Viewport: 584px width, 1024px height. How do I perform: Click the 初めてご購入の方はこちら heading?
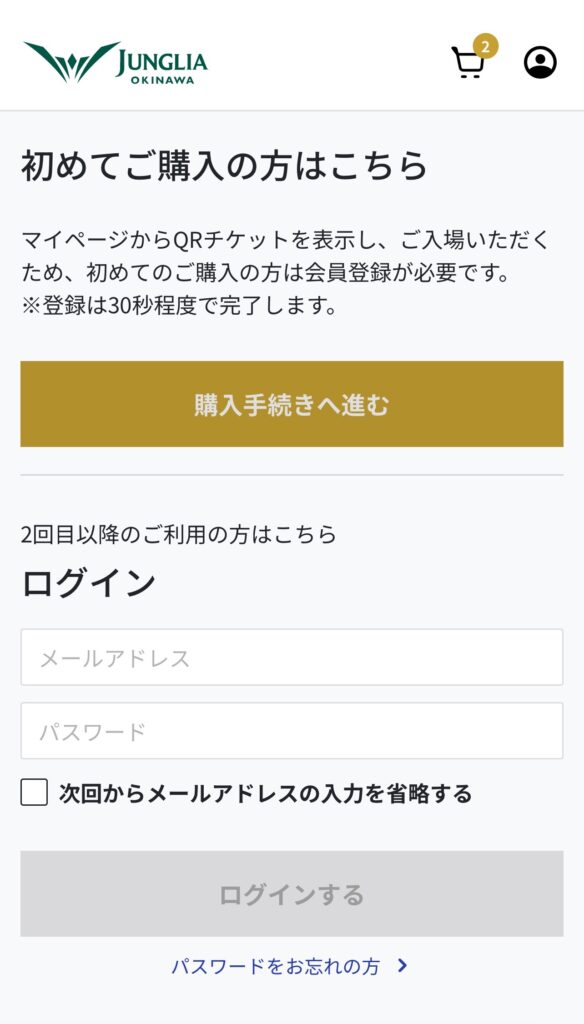[225, 166]
